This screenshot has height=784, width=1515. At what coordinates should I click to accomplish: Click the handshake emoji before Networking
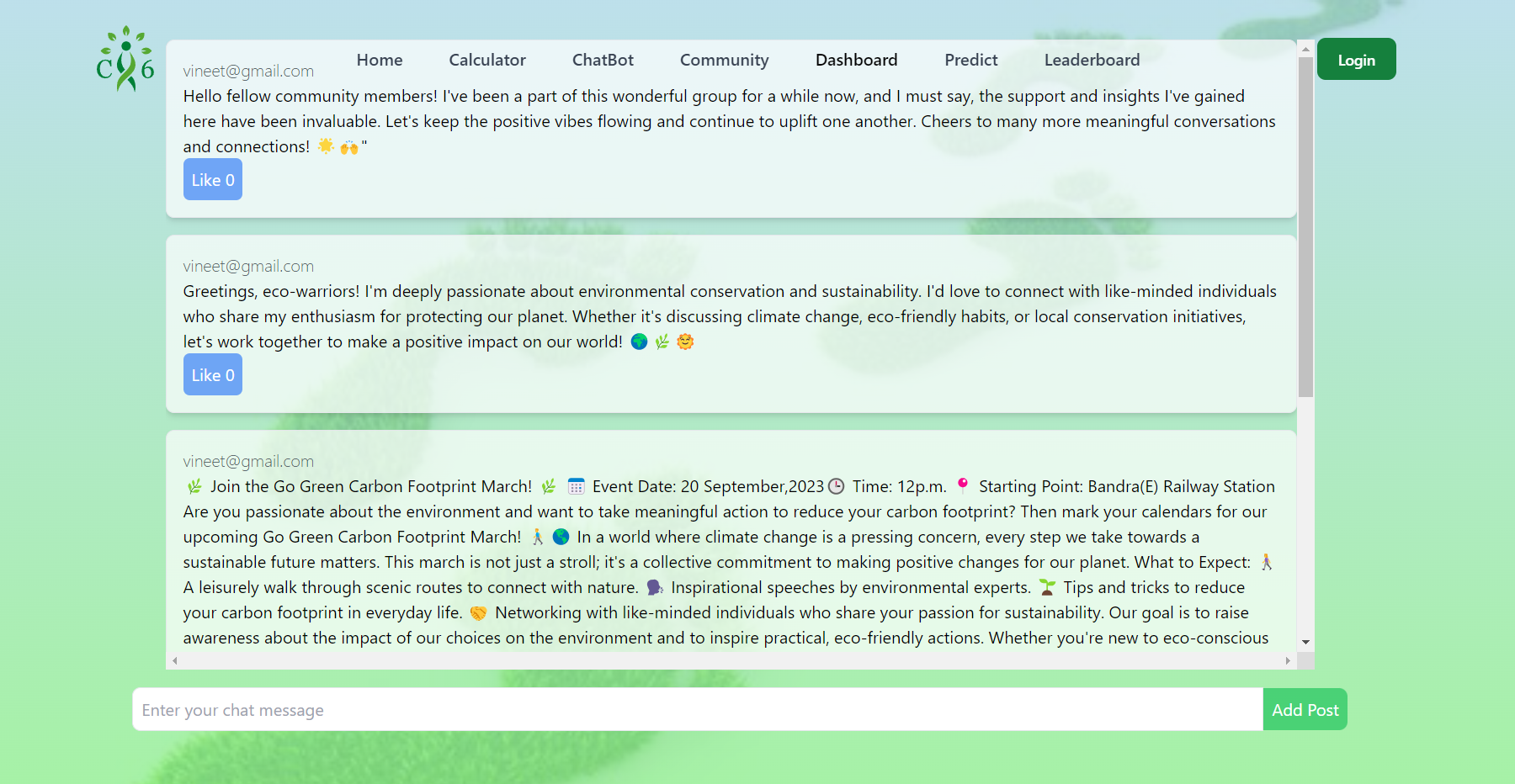(479, 612)
